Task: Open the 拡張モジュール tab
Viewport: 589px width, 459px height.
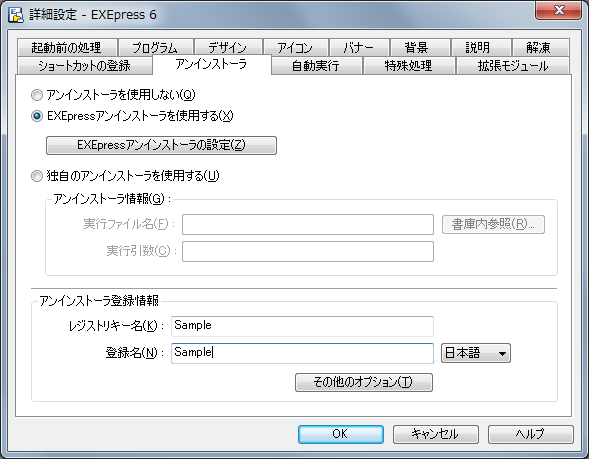Action: [512, 66]
